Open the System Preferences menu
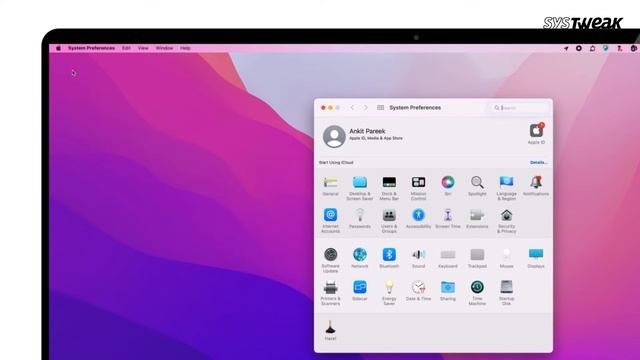Image resolution: width=640 pixels, height=360 pixels. click(x=91, y=48)
